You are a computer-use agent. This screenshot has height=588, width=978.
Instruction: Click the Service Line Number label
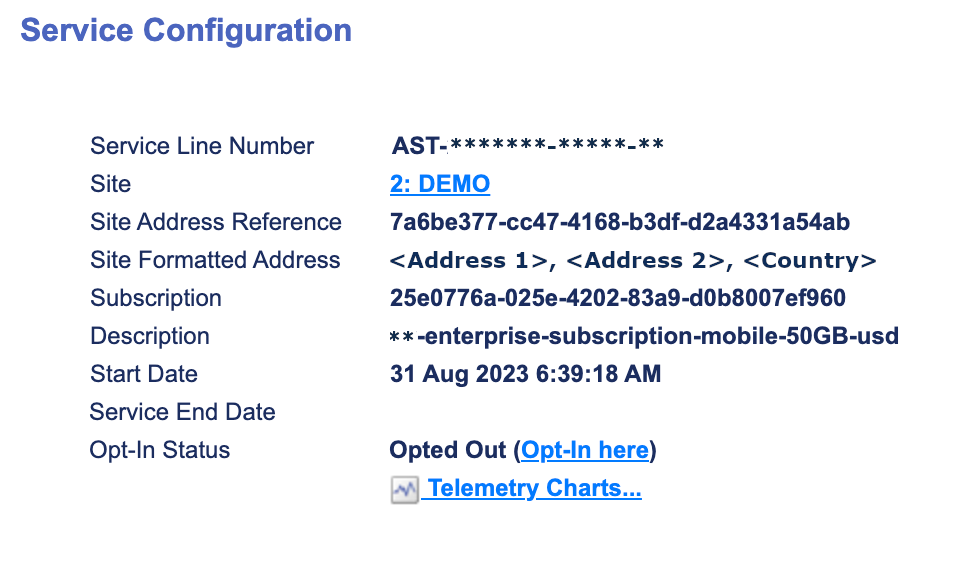coord(202,146)
